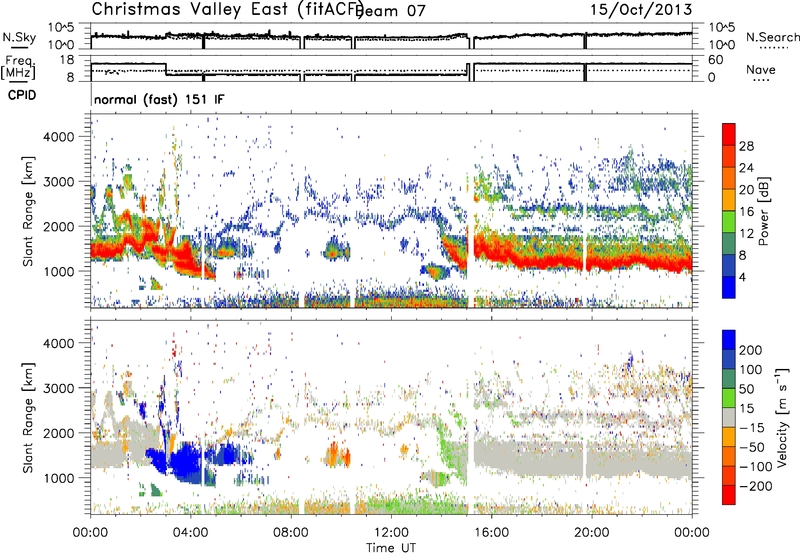Click the 'normal (fast) 151 IF' text
The image size is (800, 554).
[159, 99]
